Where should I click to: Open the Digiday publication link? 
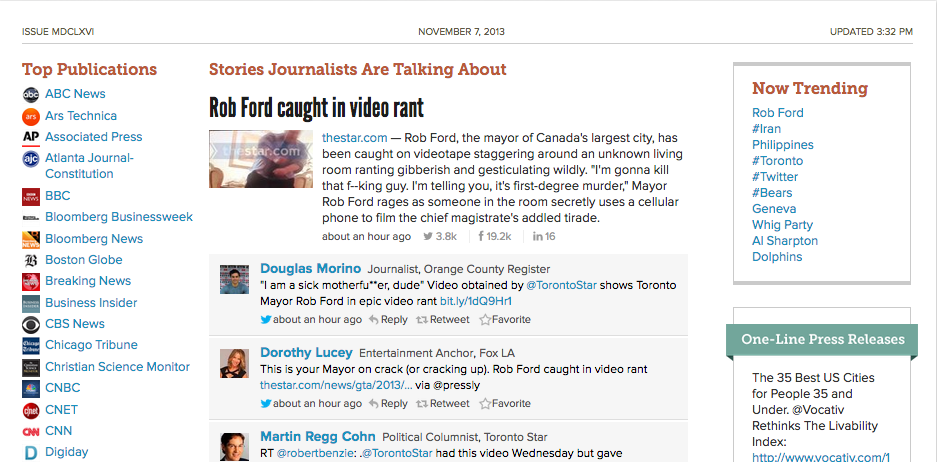click(67, 452)
